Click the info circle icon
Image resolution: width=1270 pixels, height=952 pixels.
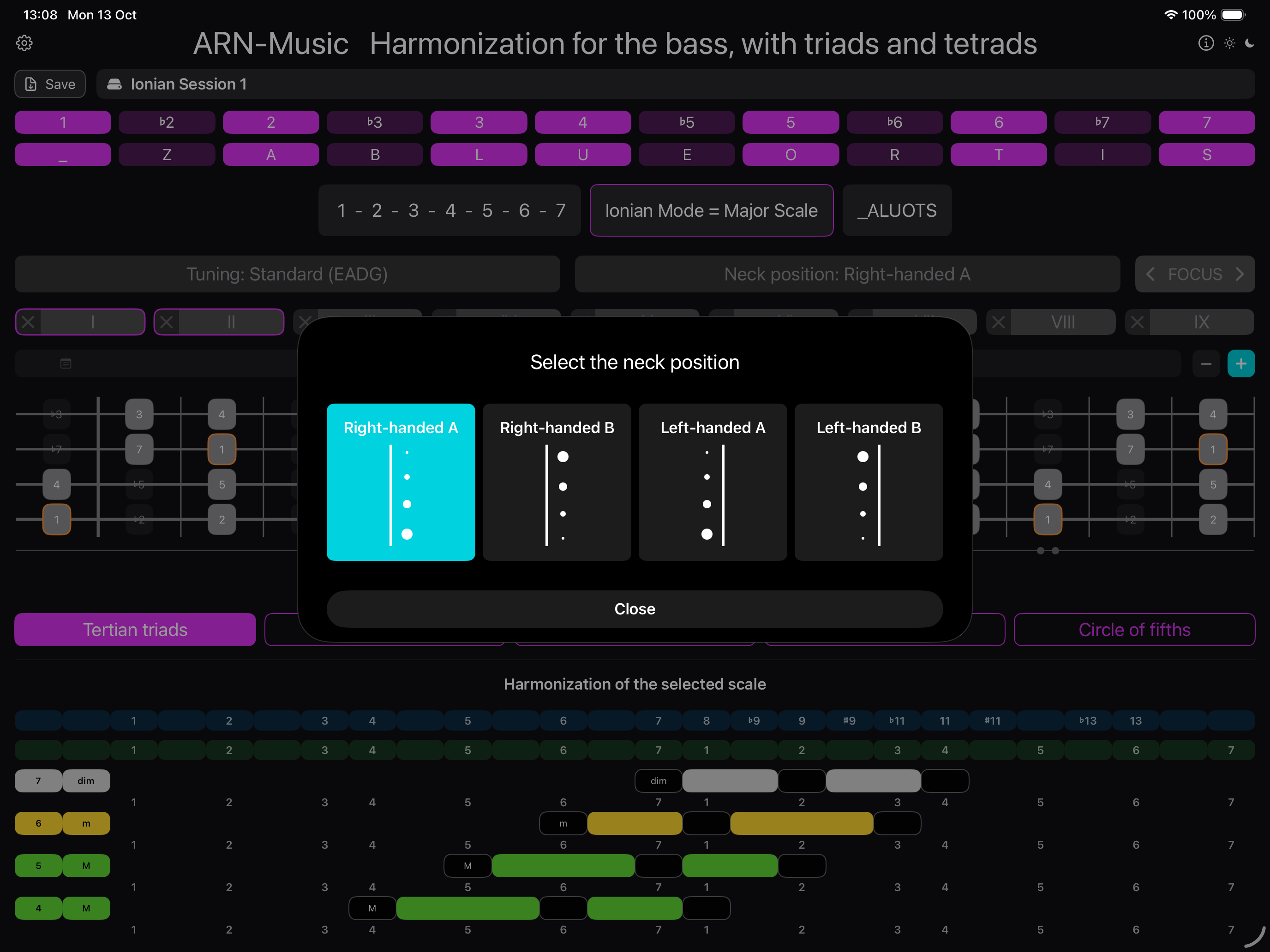tap(1206, 43)
